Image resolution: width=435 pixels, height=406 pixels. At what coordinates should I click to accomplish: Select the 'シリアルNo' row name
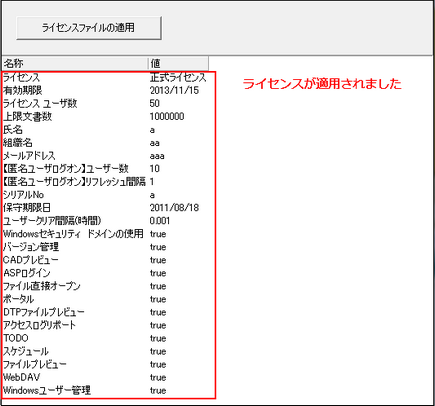click(23, 195)
